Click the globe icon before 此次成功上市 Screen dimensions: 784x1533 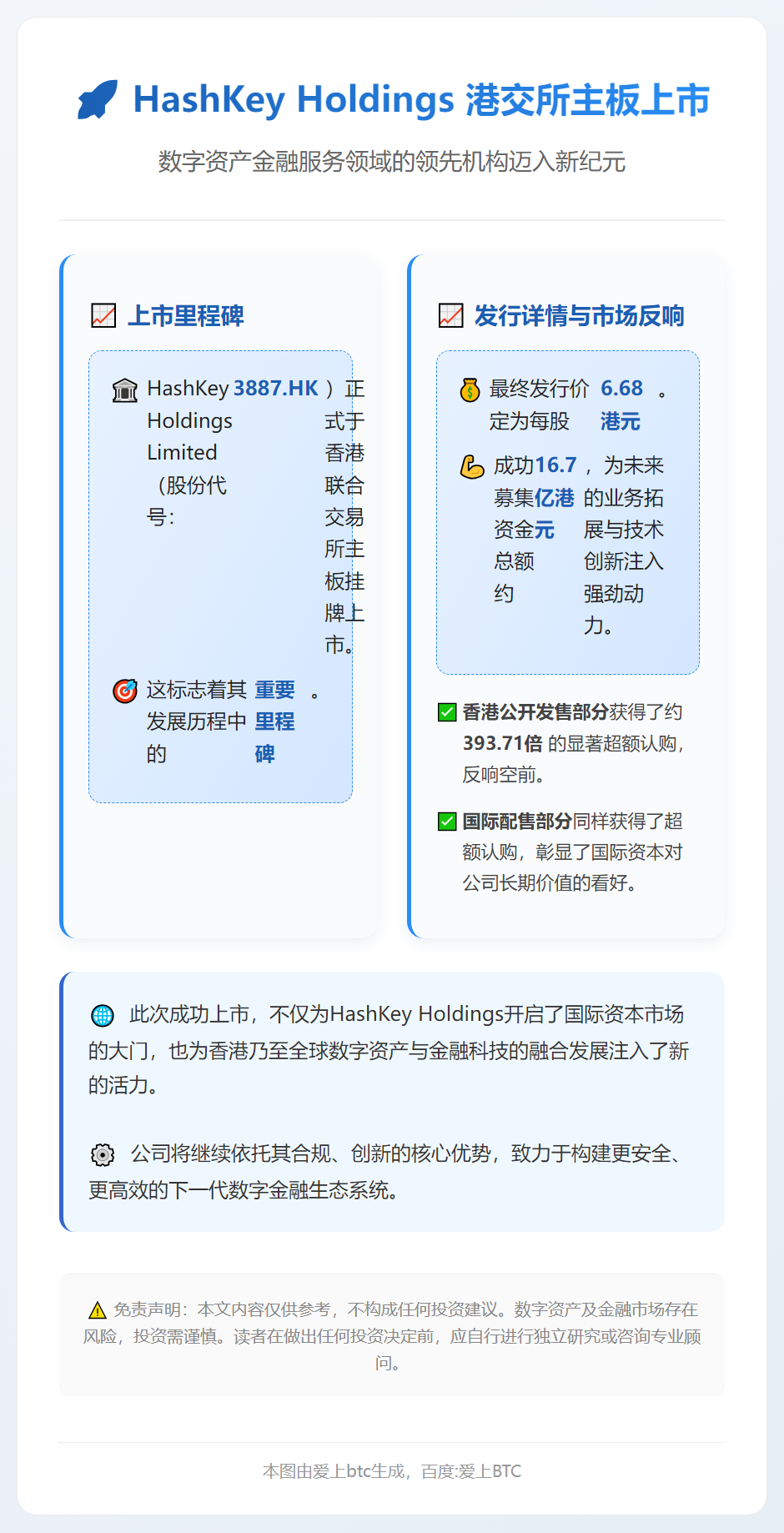click(102, 1015)
